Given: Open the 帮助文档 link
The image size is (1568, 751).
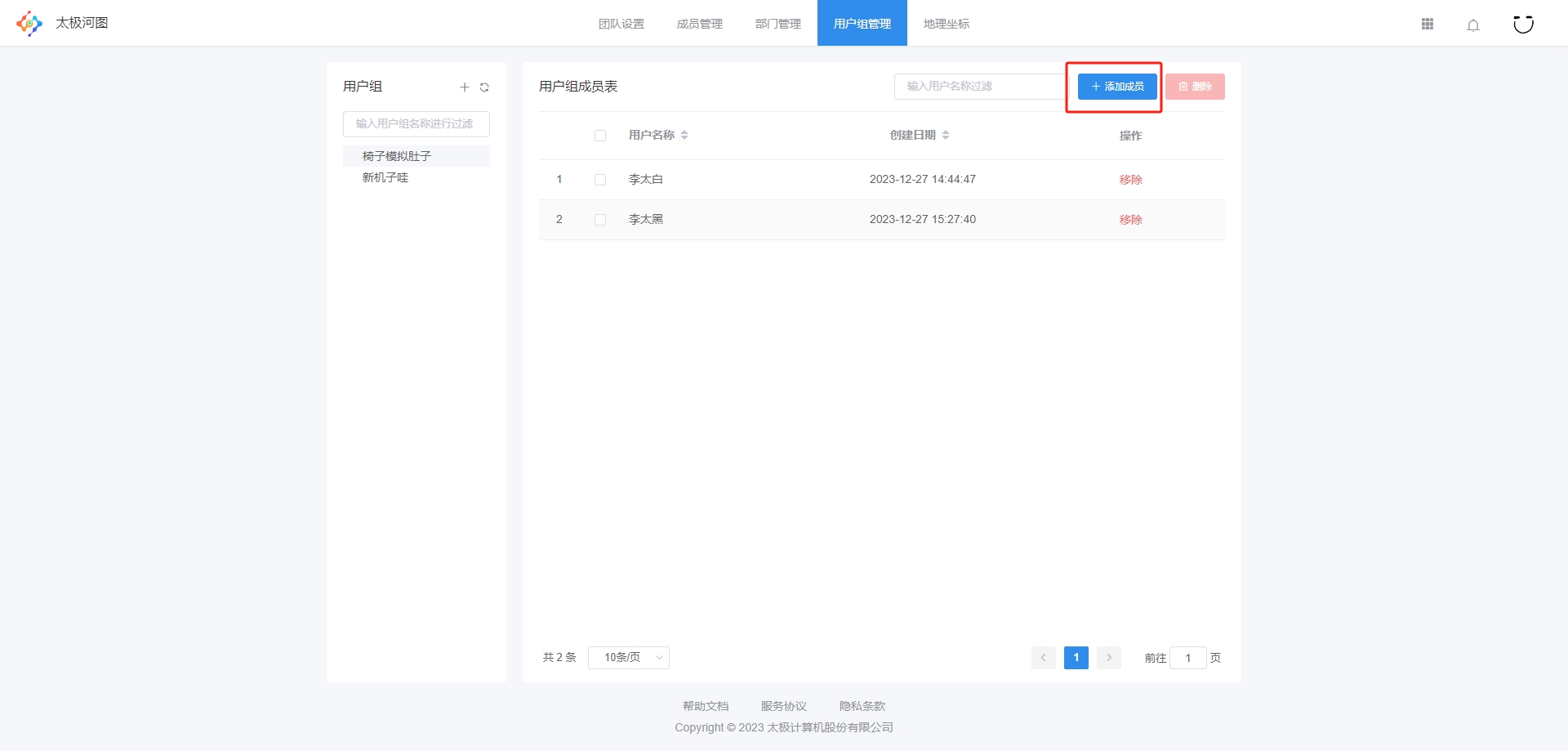Looking at the screenshot, I should (x=706, y=706).
